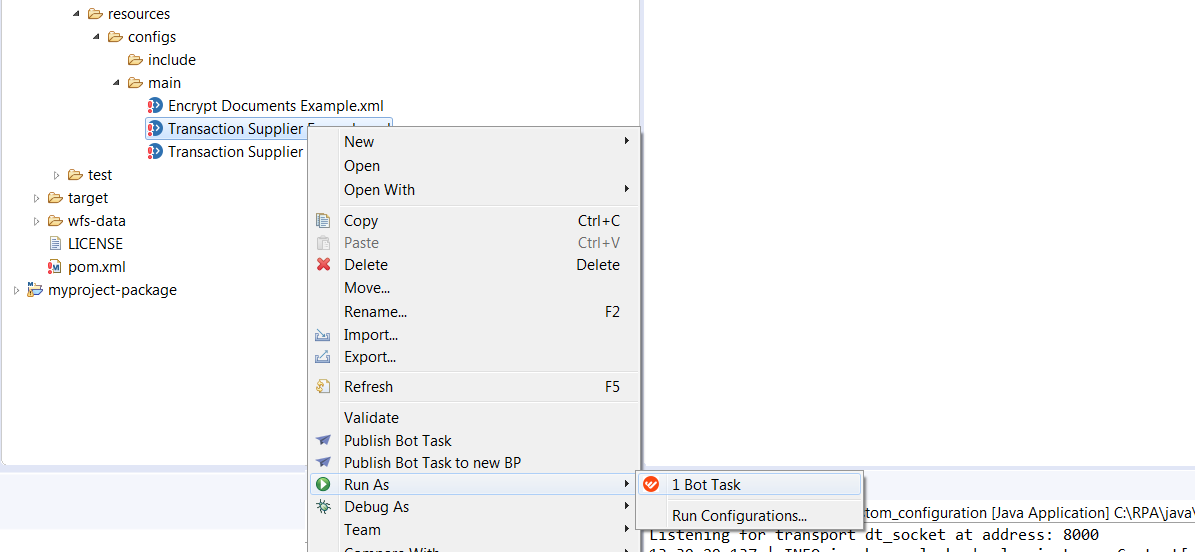Screen dimensions: 1195x552
Task: Collapse the main folder node
Action: tap(115, 82)
